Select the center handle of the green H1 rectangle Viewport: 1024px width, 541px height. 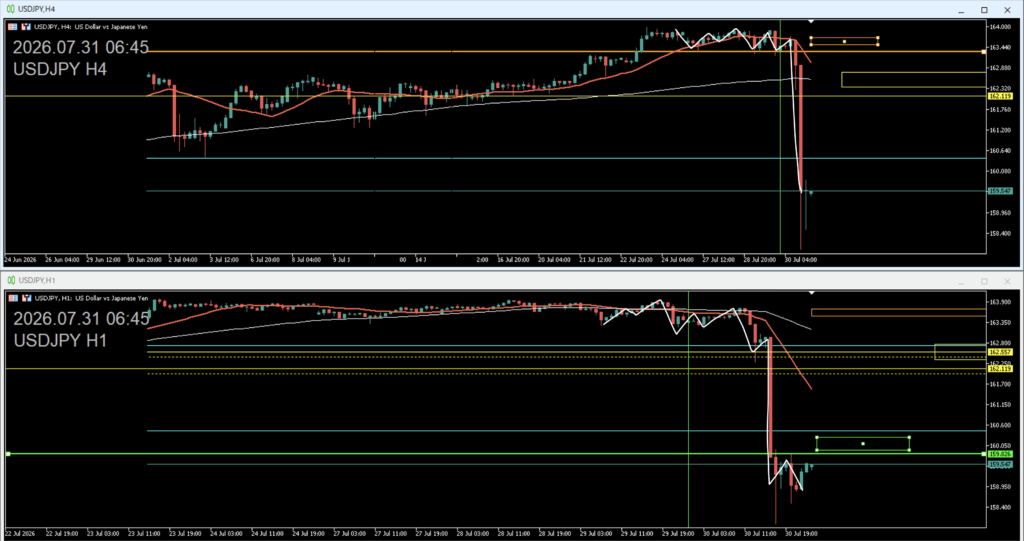(863, 444)
